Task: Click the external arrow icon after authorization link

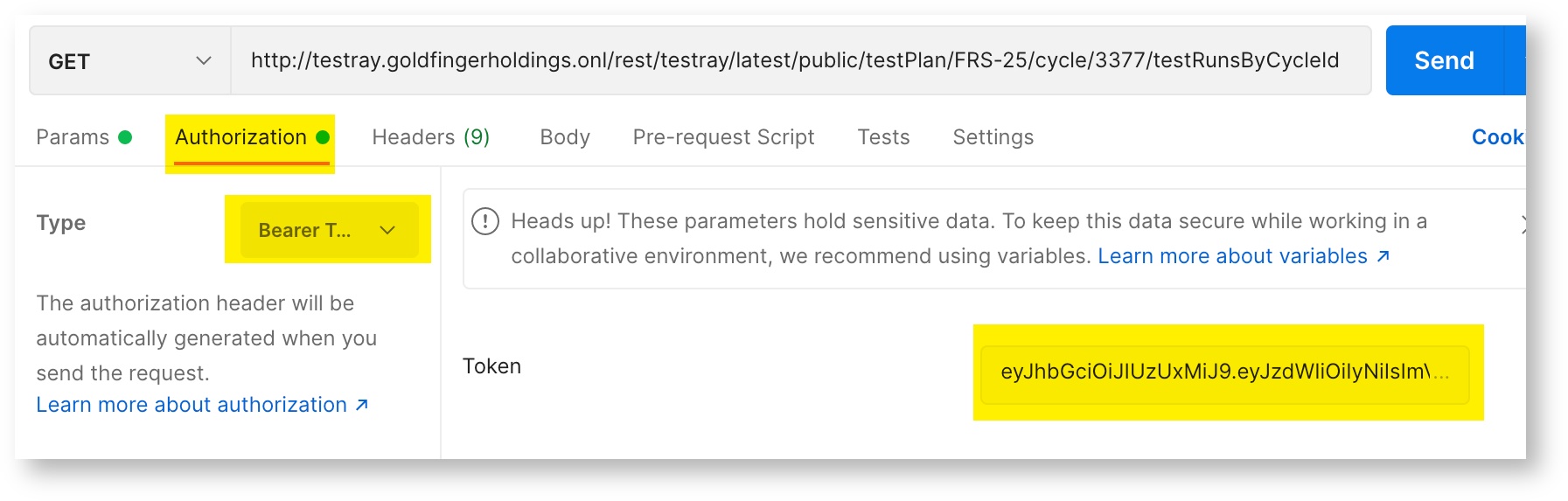Action: pyautogui.click(x=362, y=405)
